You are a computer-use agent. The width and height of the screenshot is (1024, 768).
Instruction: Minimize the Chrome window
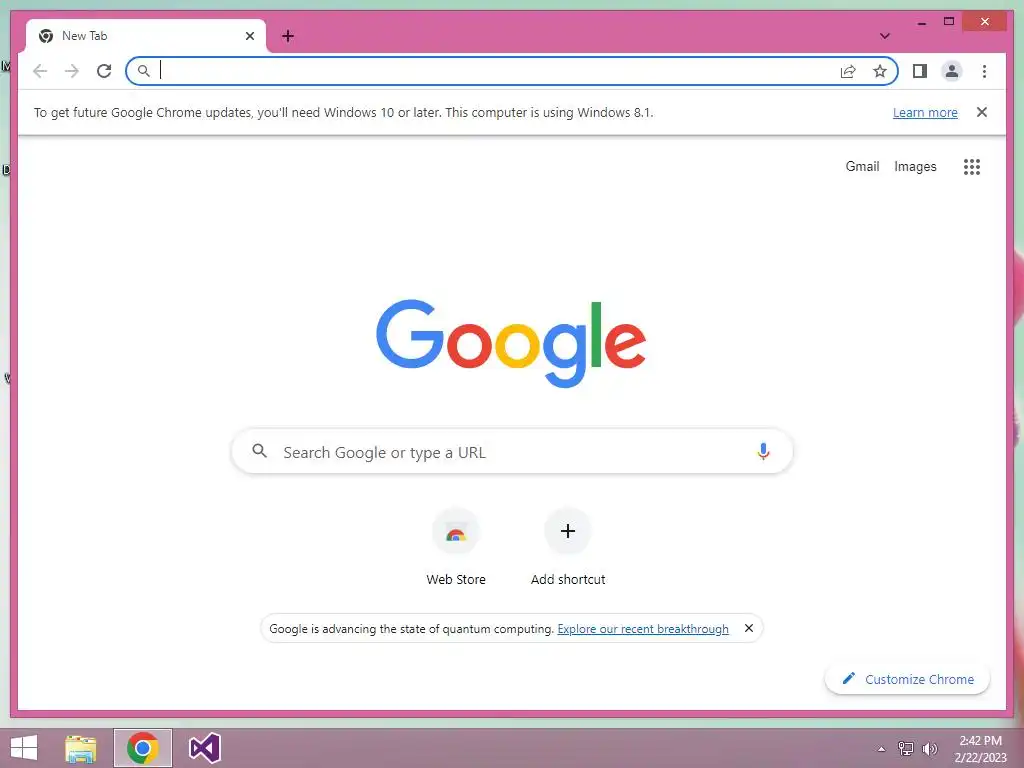[x=922, y=22]
